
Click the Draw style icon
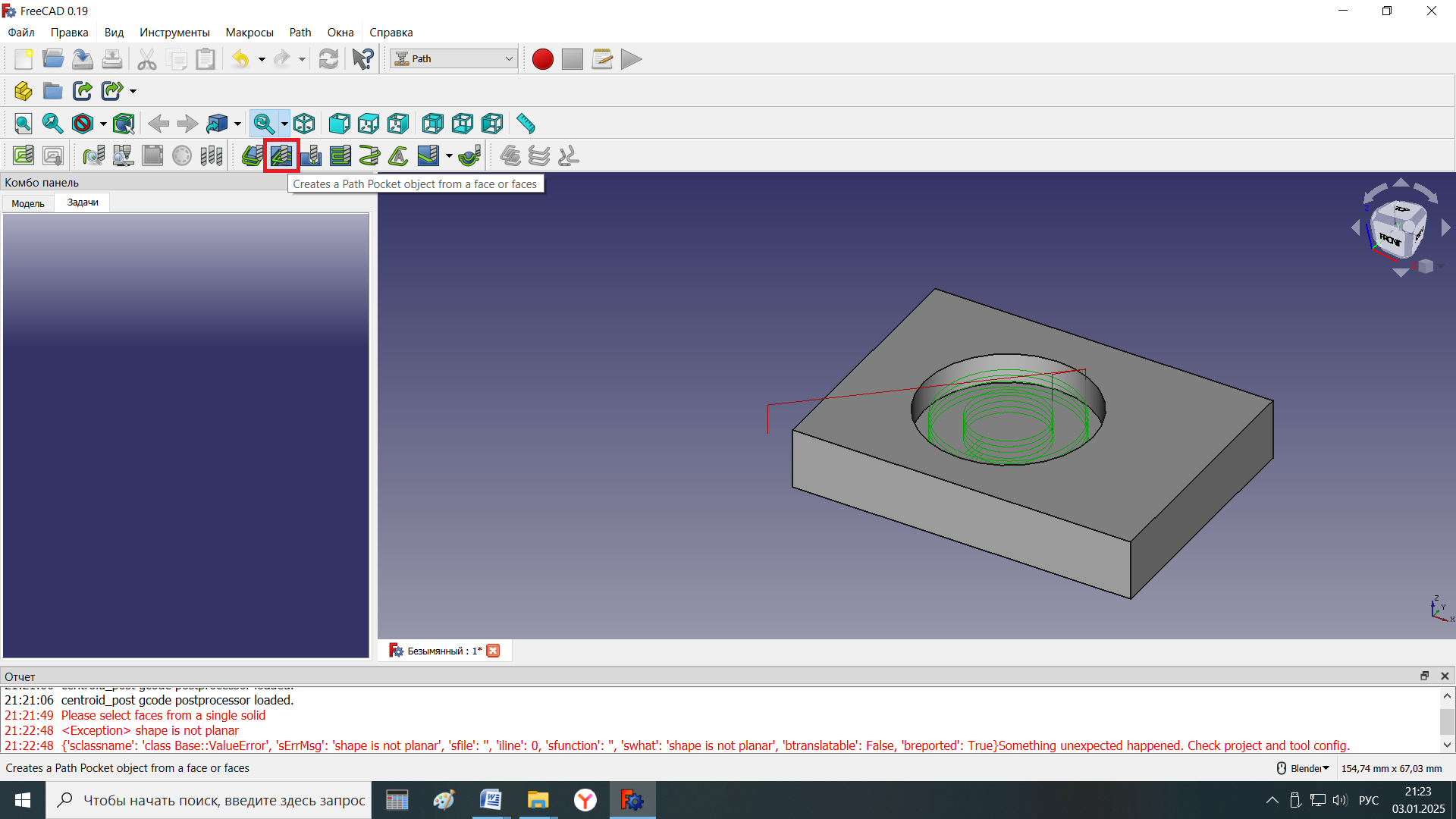(x=83, y=124)
